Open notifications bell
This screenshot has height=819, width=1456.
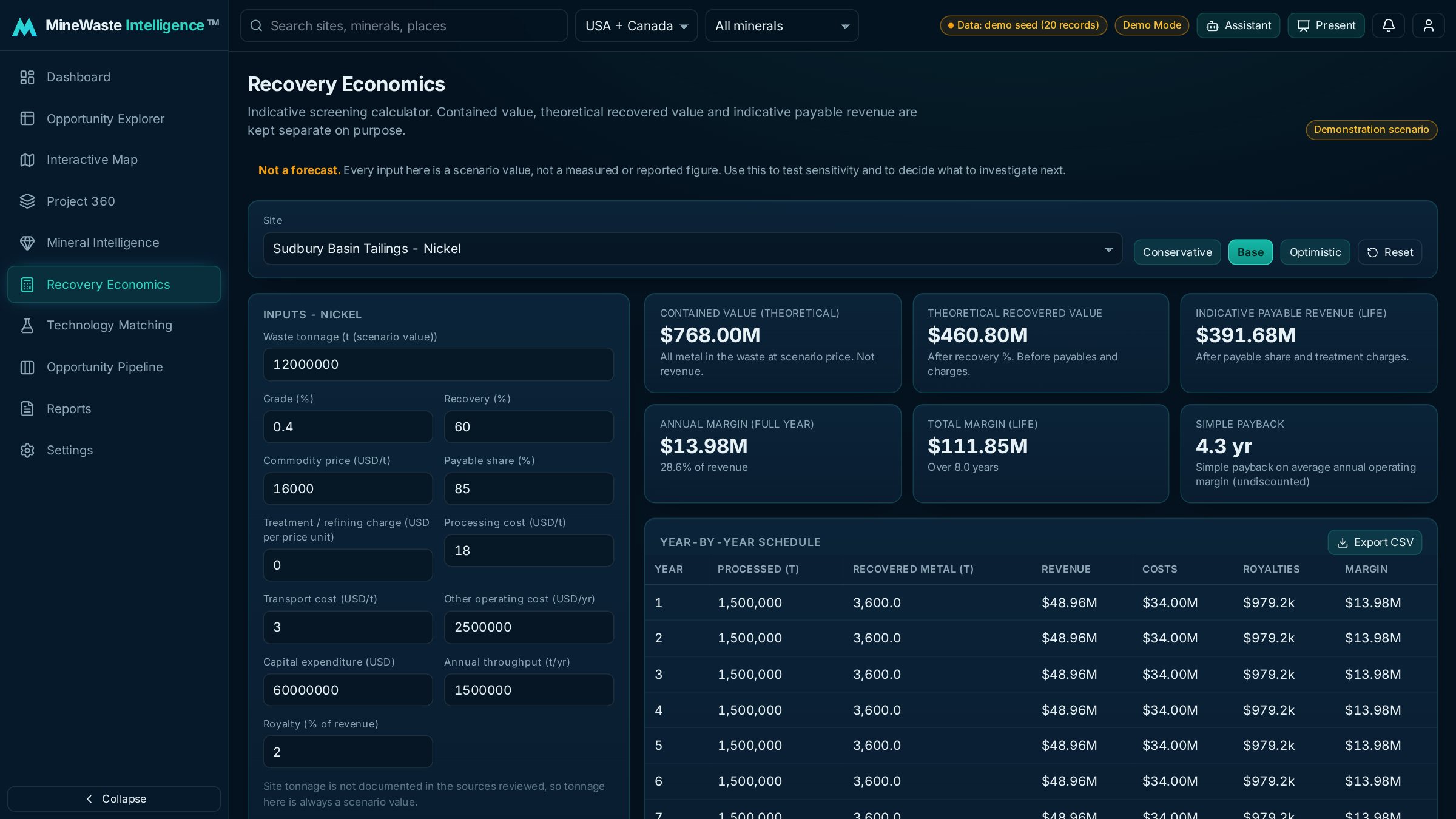[x=1389, y=25]
